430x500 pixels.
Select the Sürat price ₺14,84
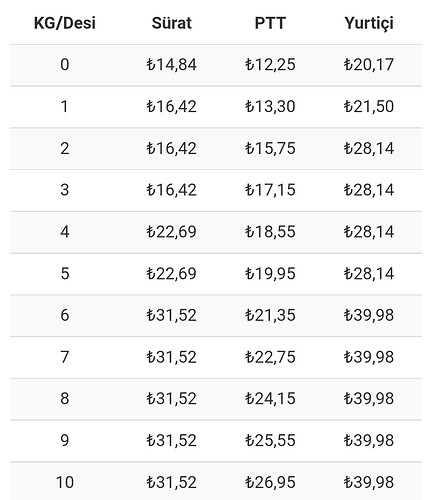(x=172, y=65)
